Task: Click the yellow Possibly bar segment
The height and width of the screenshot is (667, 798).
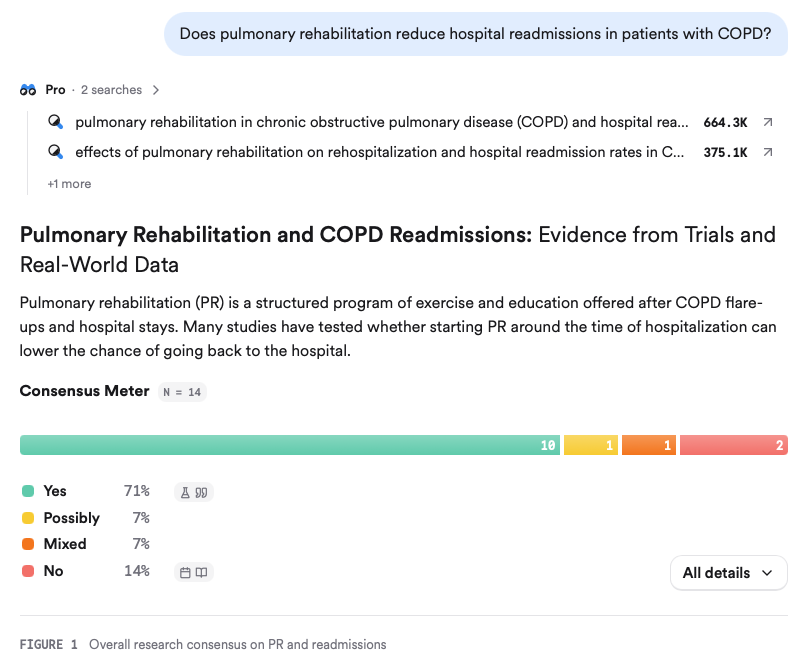Action: tap(591, 445)
